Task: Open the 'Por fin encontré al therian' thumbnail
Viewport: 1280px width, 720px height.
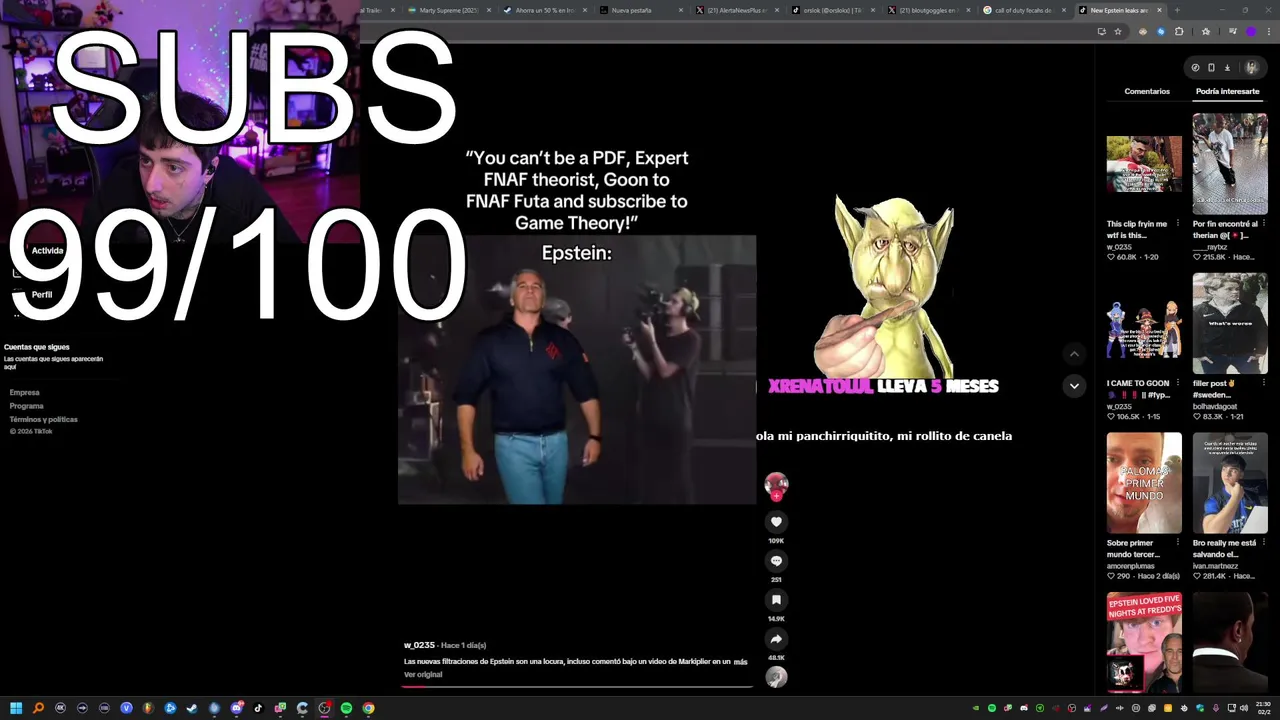Action: [x=1230, y=164]
